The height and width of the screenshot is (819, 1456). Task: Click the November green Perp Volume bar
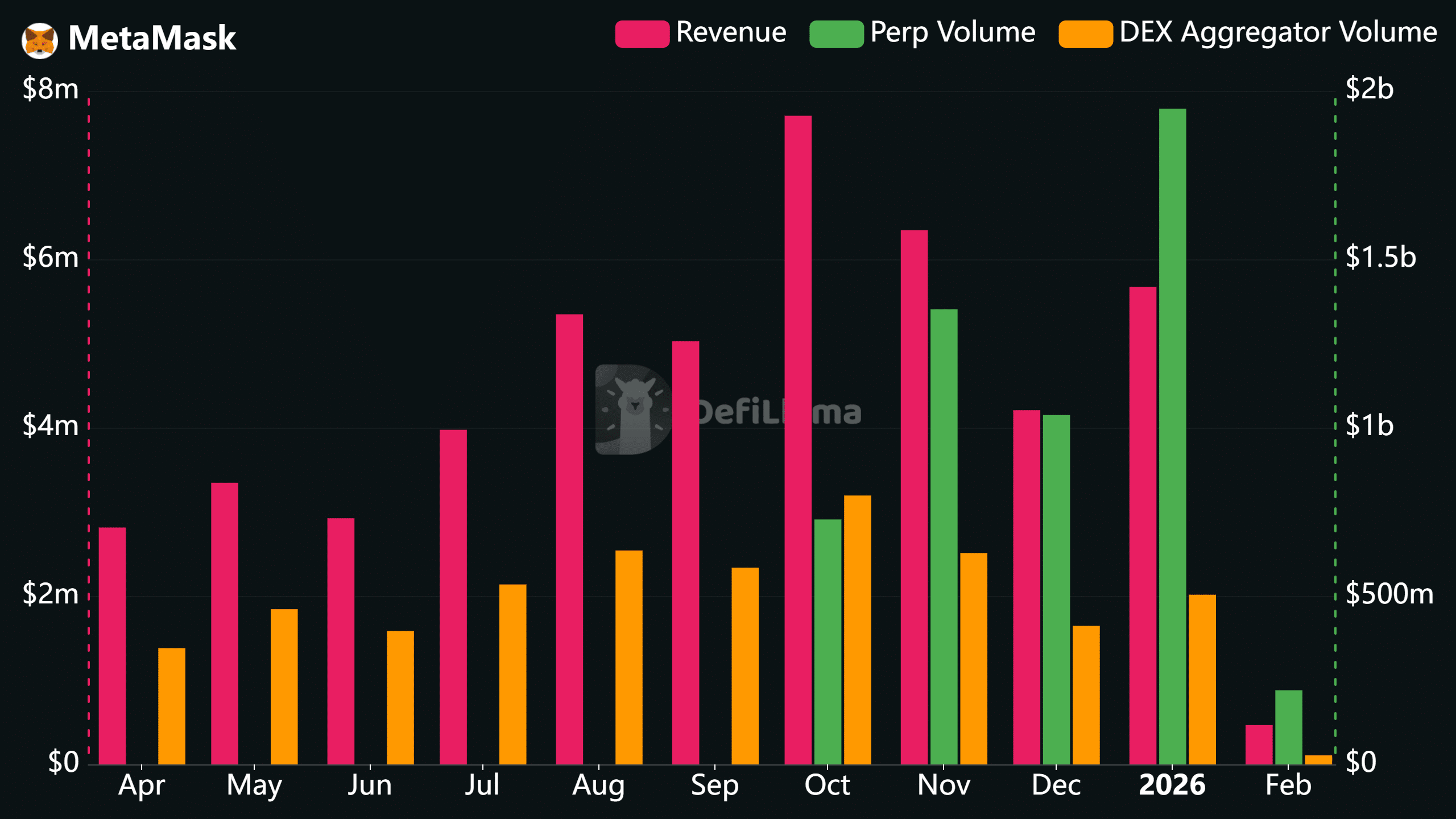[x=944, y=536]
